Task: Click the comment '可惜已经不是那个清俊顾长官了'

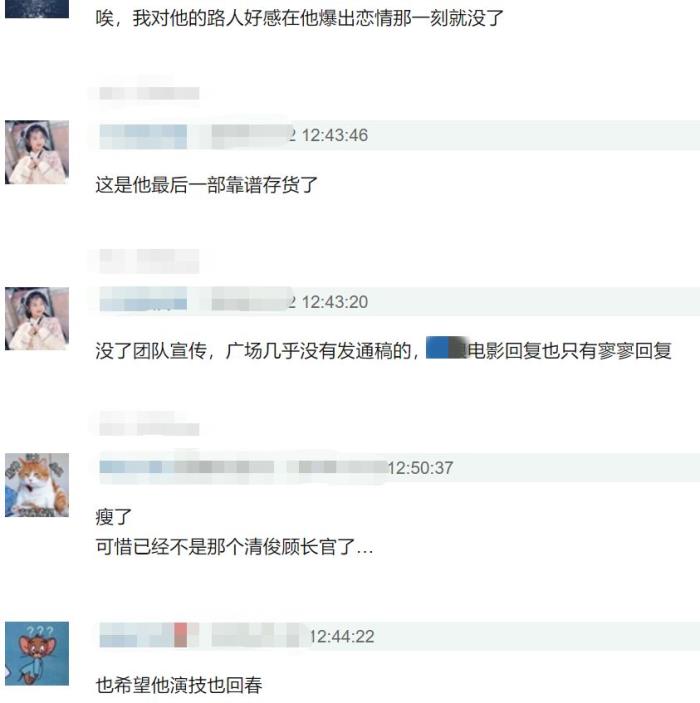Action: 234,547
